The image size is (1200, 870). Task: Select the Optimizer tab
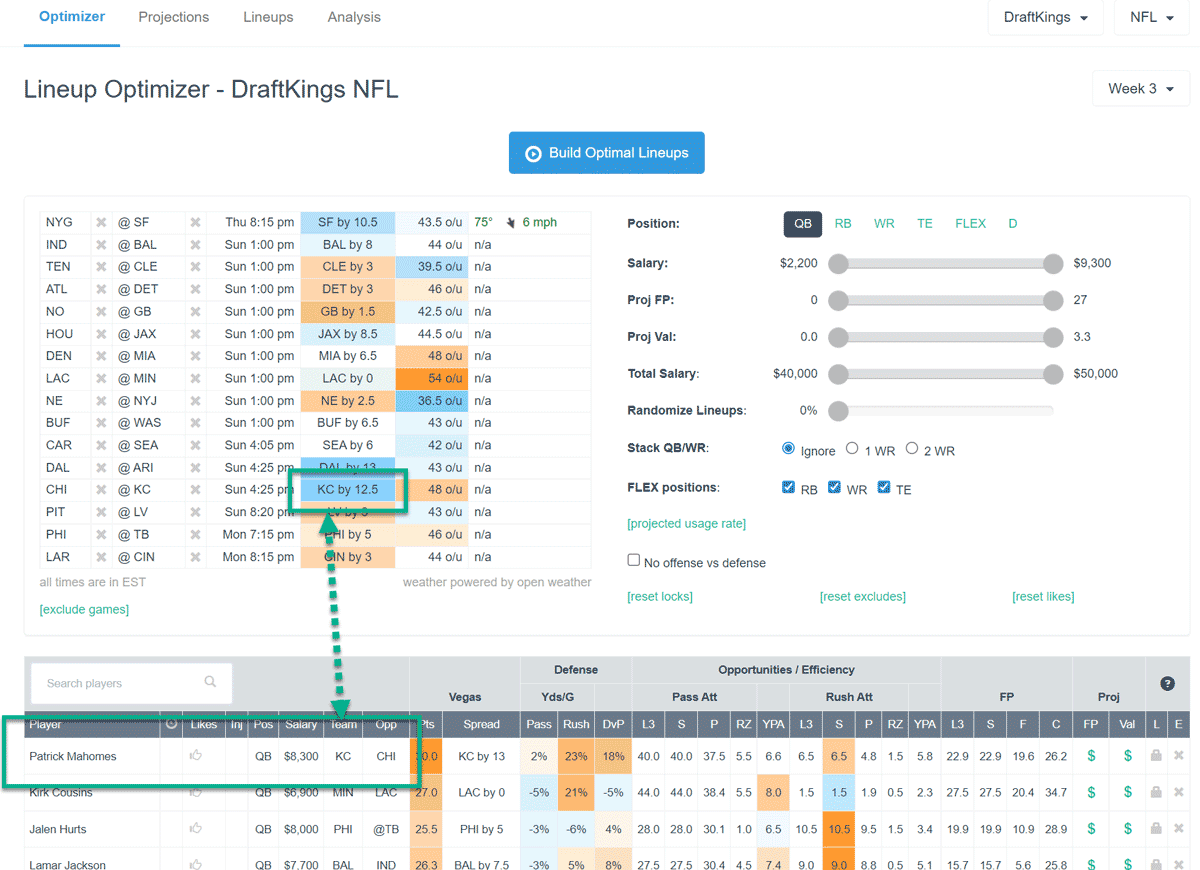click(x=72, y=17)
